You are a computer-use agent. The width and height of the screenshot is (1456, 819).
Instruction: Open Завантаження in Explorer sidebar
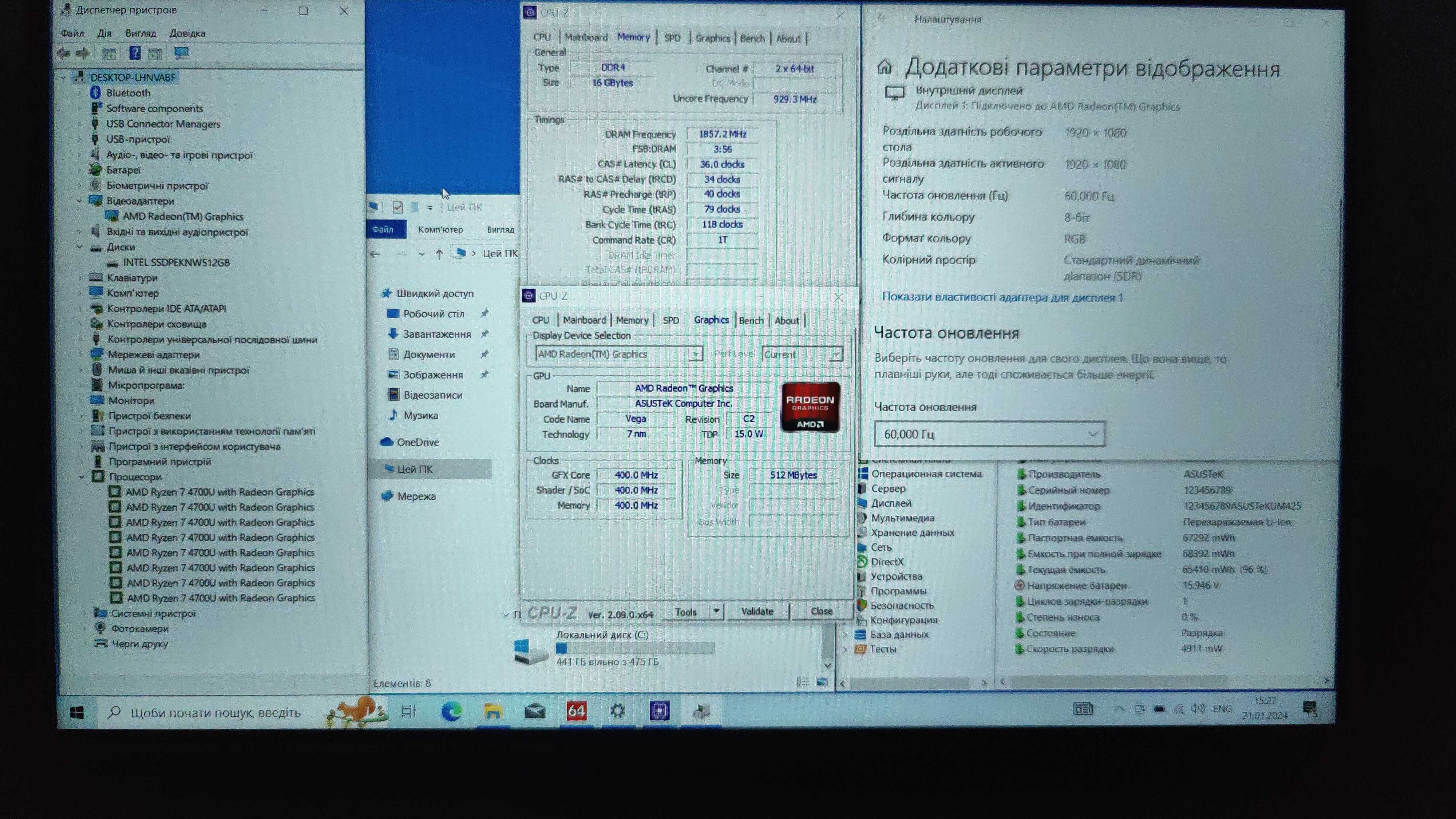437,334
